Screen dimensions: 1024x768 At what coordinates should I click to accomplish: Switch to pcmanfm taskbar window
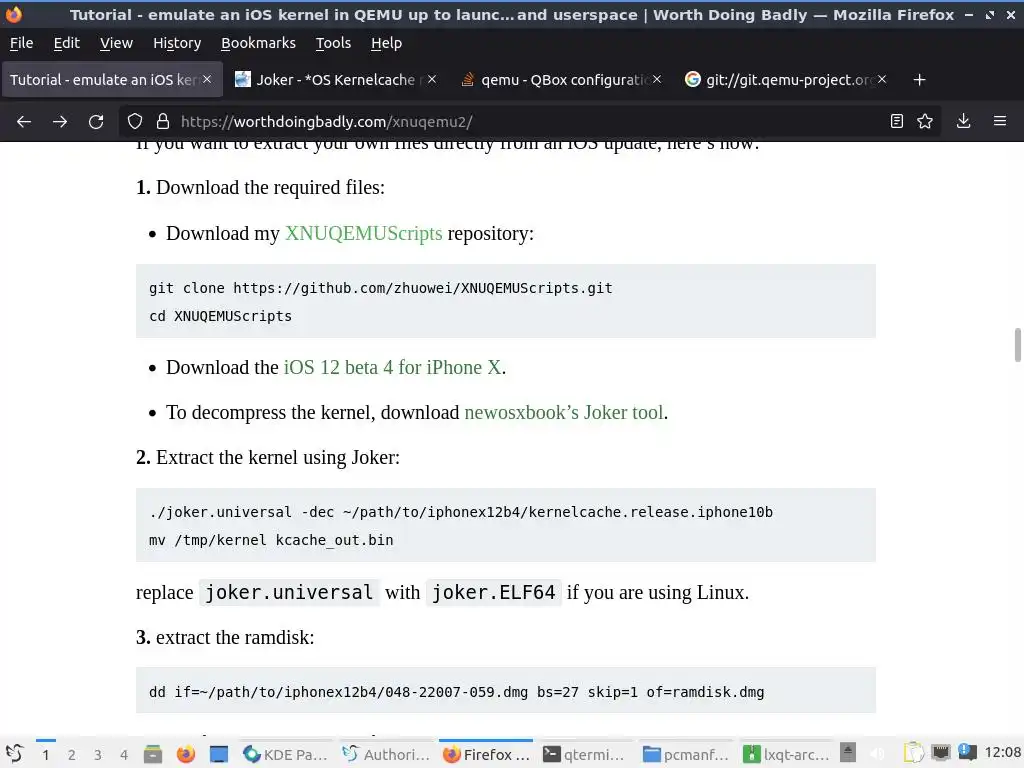[685, 754]
